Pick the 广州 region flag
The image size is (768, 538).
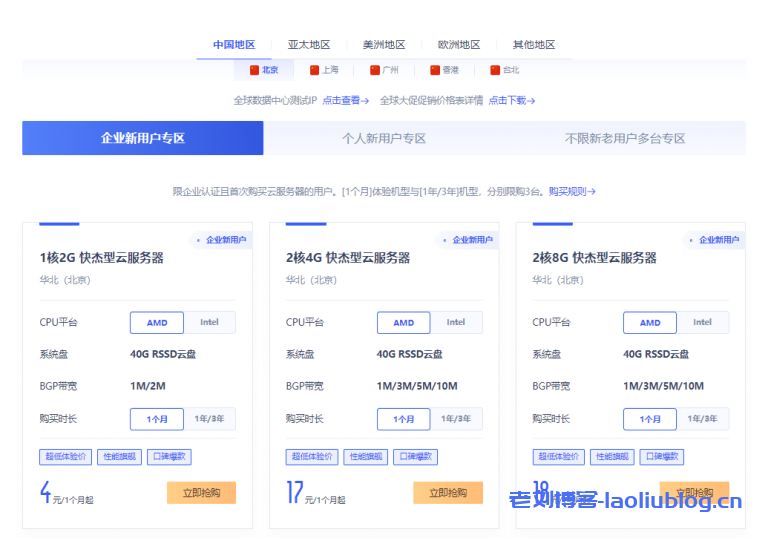point(374,70)
